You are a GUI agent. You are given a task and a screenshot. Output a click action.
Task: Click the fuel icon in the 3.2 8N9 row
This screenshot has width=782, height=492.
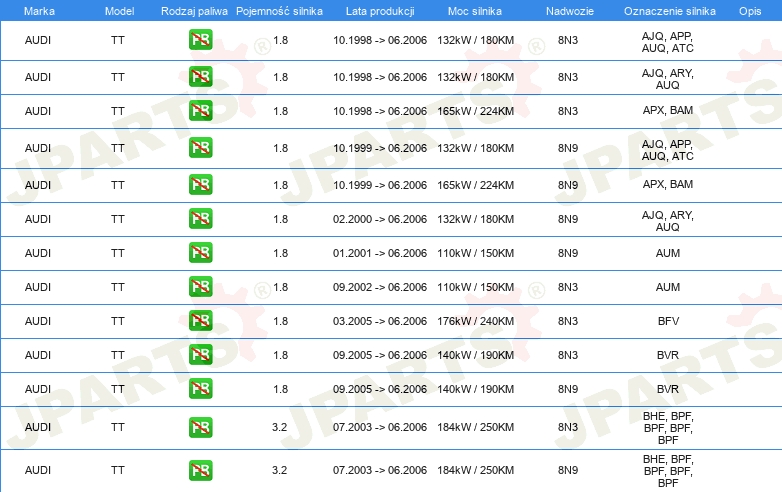point(200,470)
